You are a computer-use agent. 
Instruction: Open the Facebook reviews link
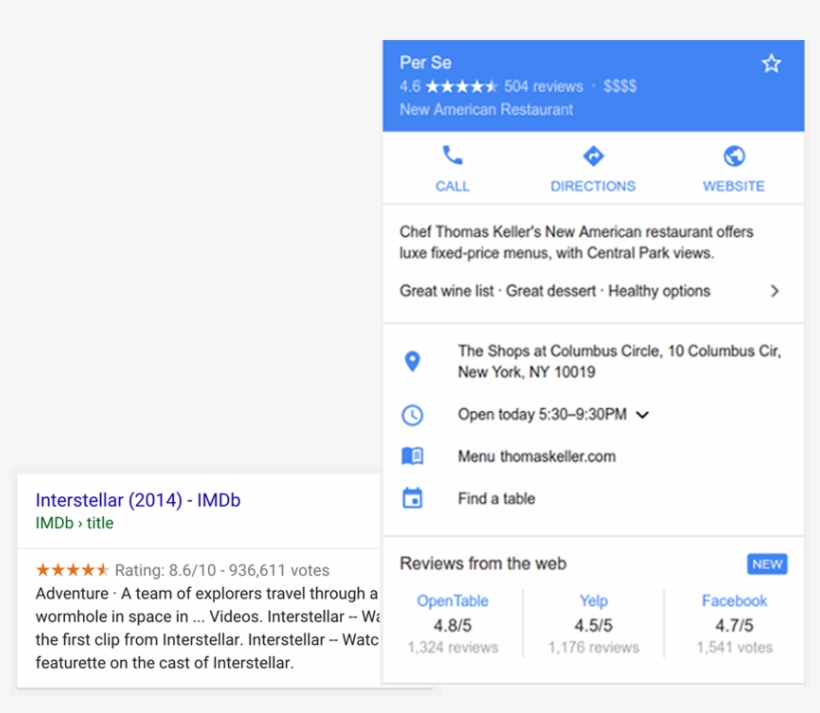[x=734, y=601]
